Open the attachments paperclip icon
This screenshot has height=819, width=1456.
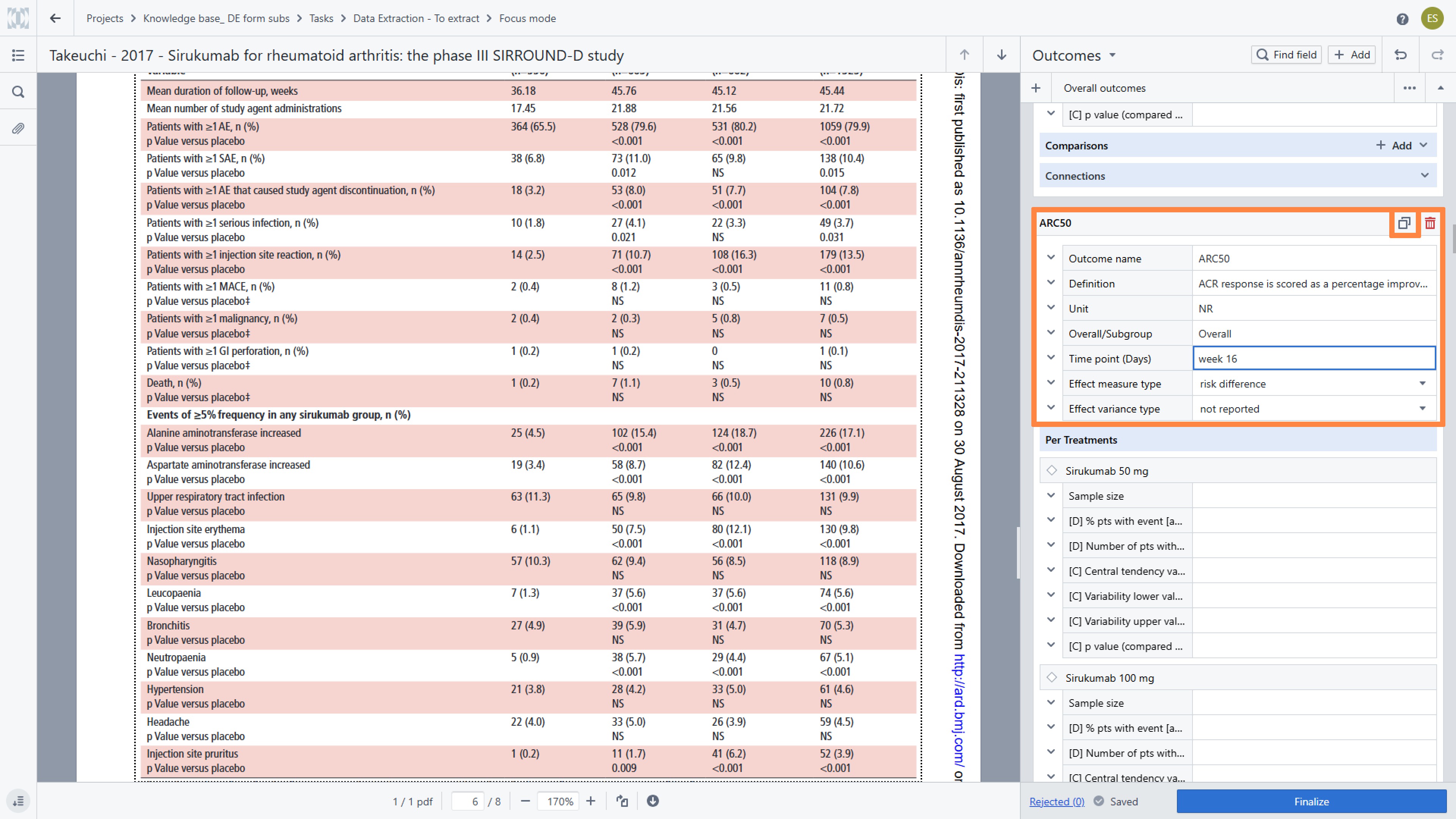coord(18,128)
